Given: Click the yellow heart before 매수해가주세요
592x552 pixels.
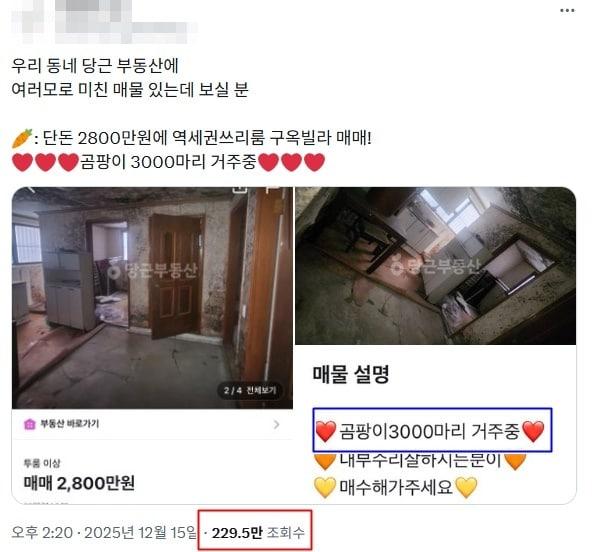Looking at the screenshot, I should pyautogui.click(x=325, y=487).
